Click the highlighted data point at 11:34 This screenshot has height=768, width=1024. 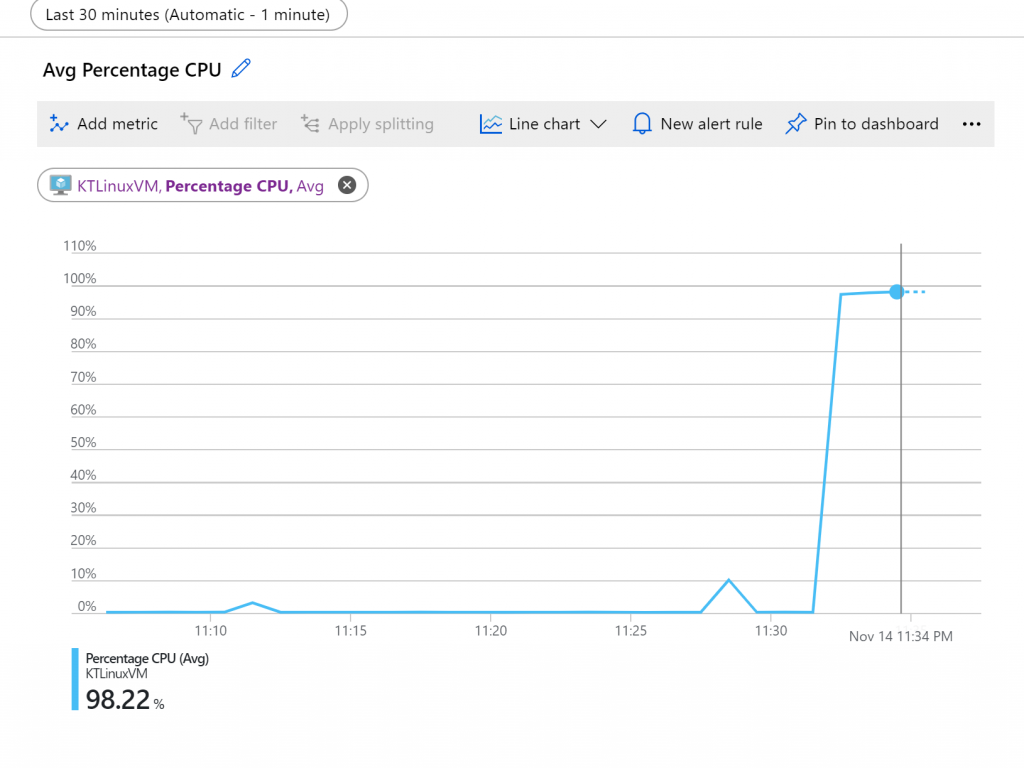(x=897, y=292)
